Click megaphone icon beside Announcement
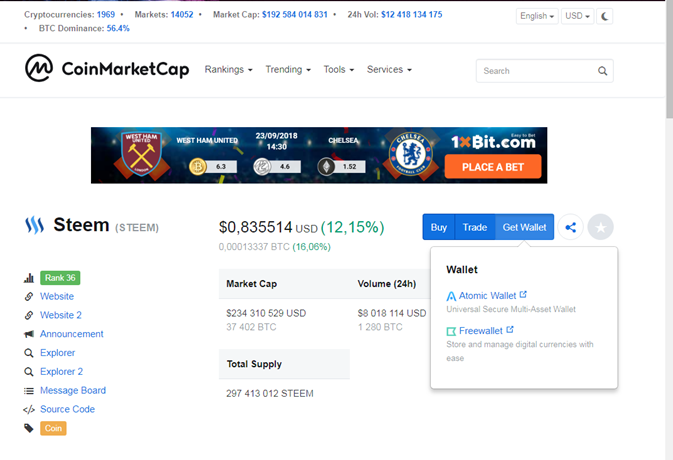The height and width of the screenshot is (460, 673). [x=29, y=334]
